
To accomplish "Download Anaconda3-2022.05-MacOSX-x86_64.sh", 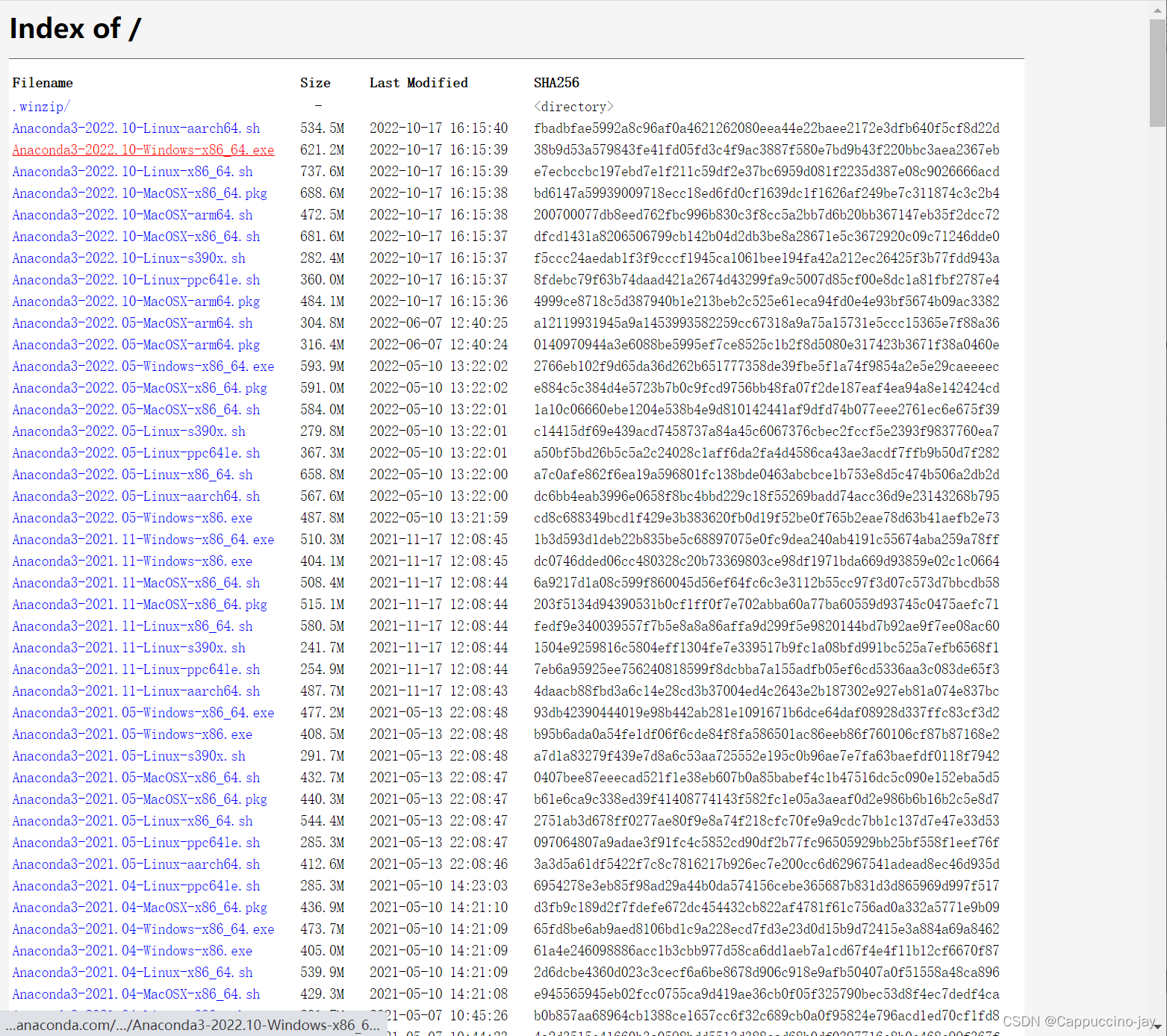I will click(136, 410).
